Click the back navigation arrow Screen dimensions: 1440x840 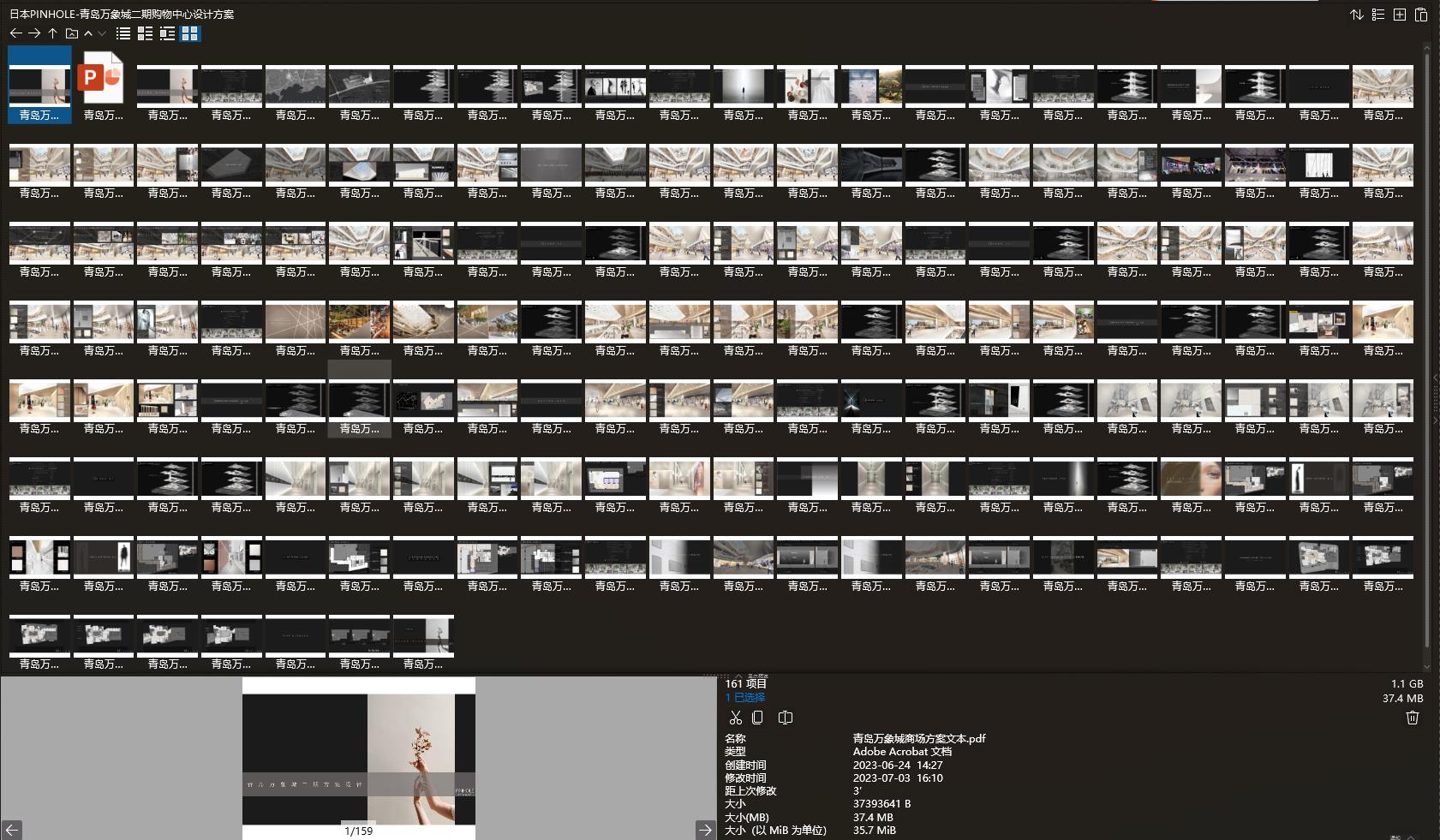[x=15, y=33]
